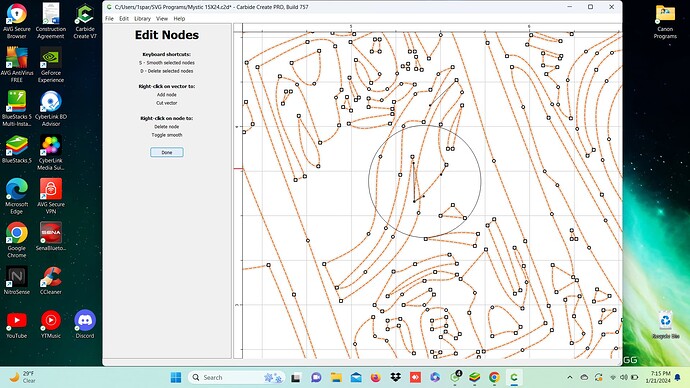Open the File menu
This screenshot has height=388, width=690.
click(109, 18)
